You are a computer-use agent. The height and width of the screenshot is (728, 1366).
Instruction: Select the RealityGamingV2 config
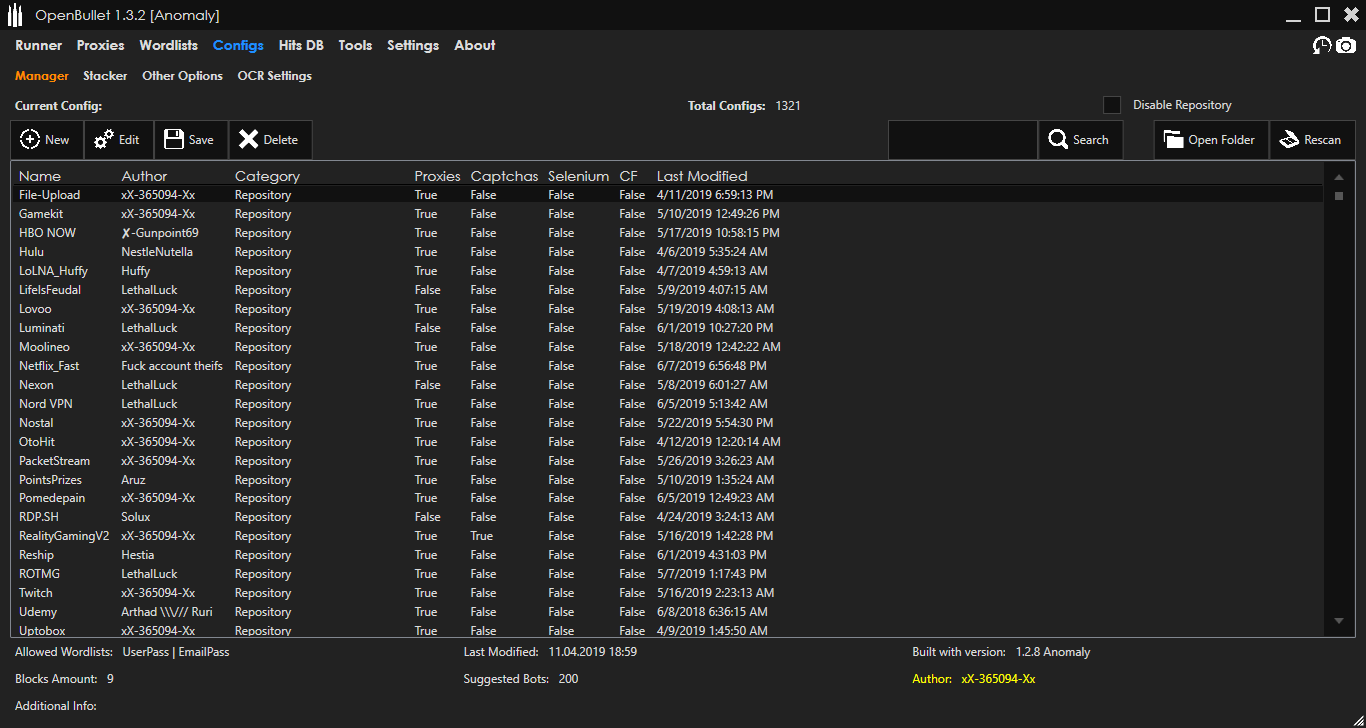tap(669, 536)
